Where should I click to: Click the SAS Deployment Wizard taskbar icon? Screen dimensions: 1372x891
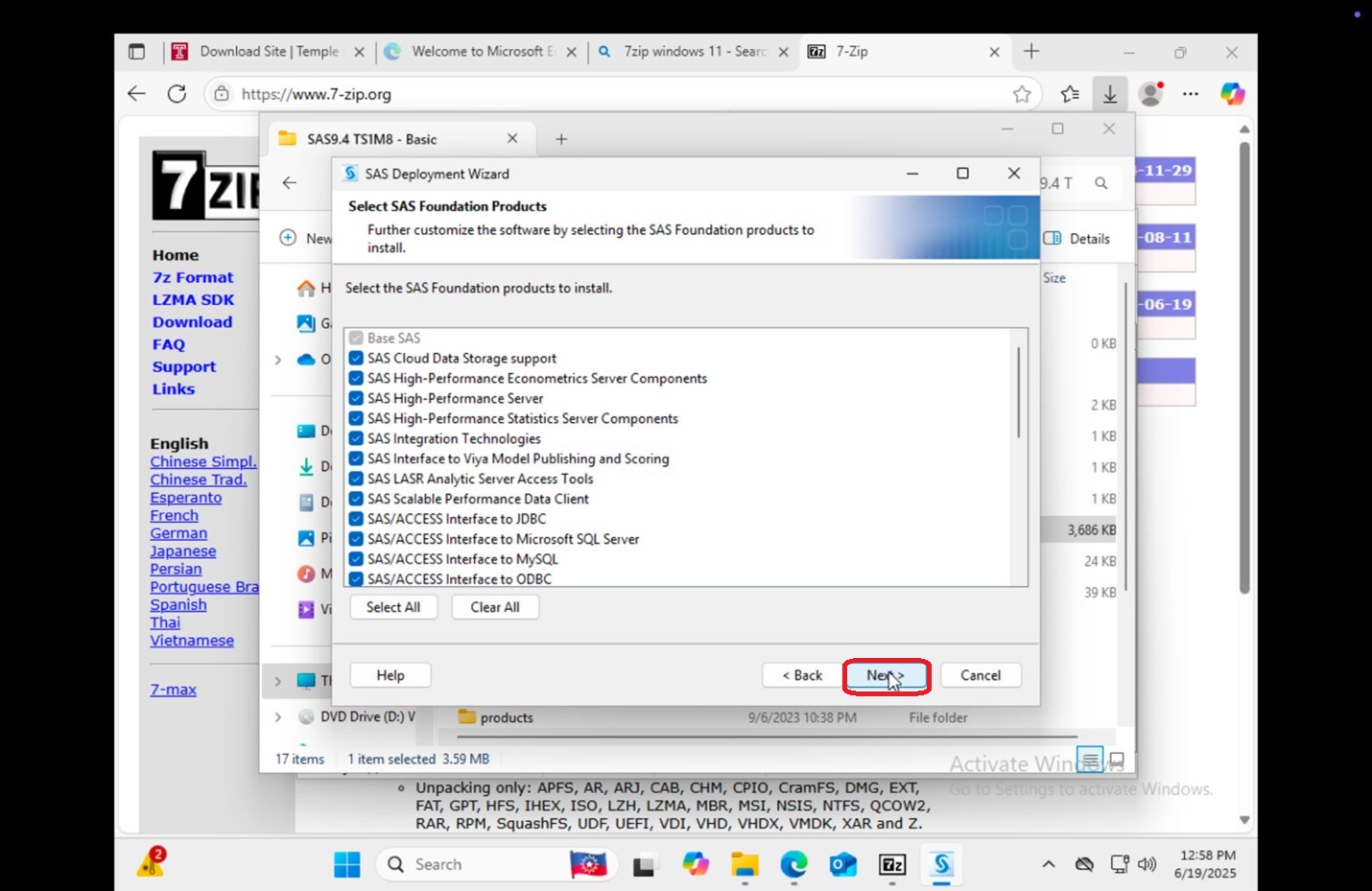[941, 864]
